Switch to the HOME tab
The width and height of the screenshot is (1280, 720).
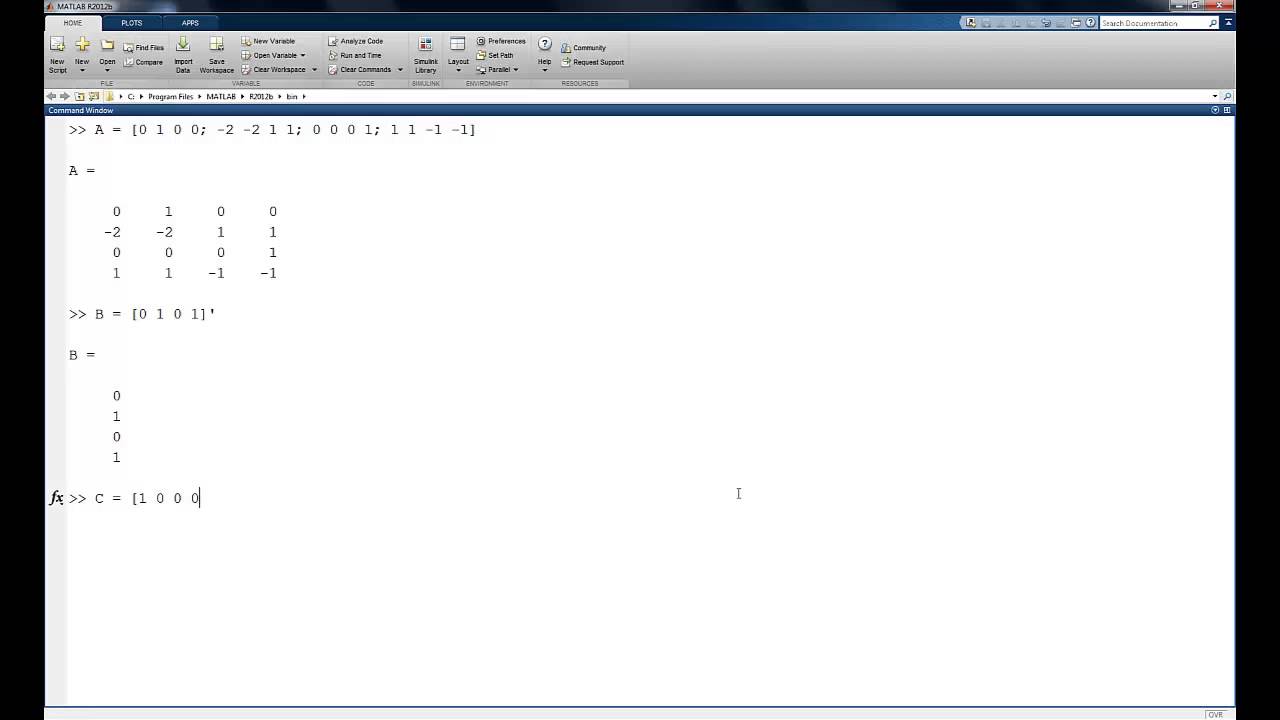tap(73, 22)
